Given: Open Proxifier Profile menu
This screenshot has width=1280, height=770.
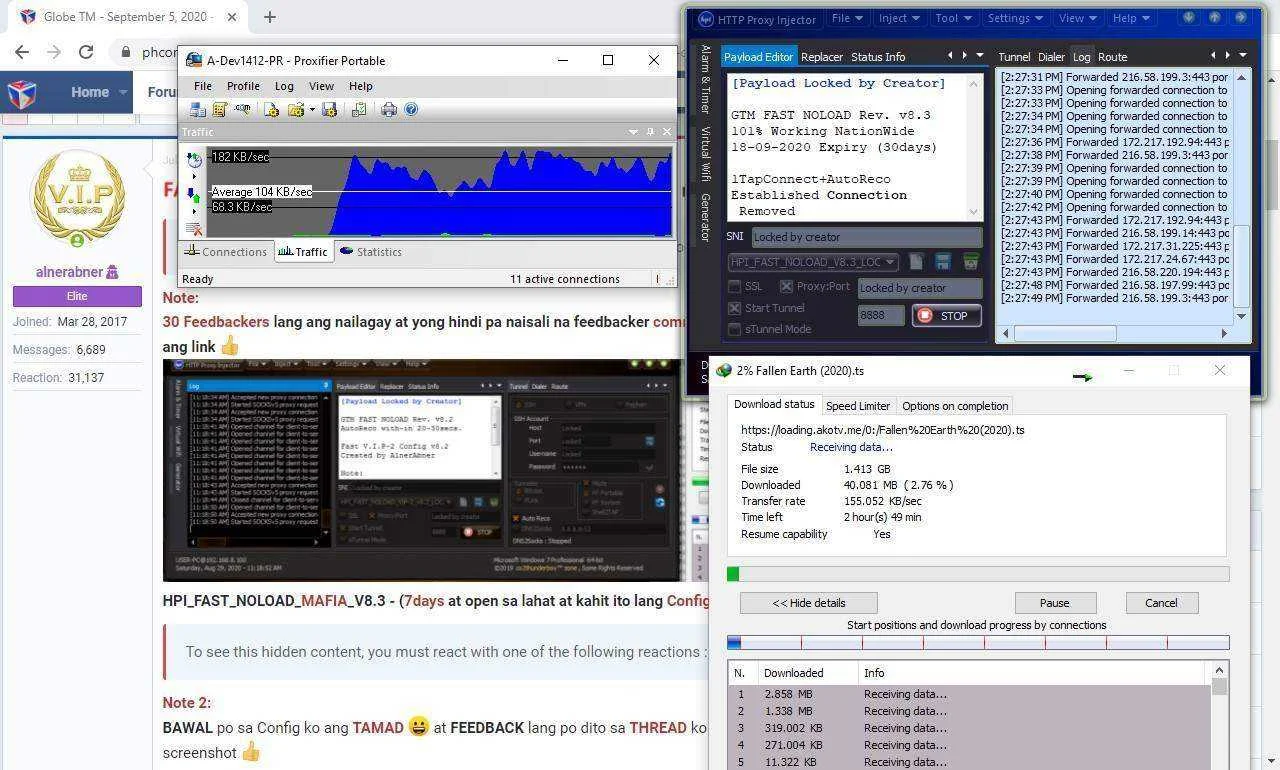Looking at the screenshot, I should [x=243, y=86].
